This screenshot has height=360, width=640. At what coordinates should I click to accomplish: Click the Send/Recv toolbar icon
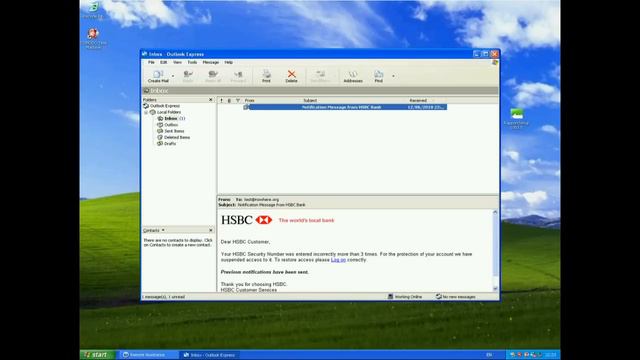(320, 76)
